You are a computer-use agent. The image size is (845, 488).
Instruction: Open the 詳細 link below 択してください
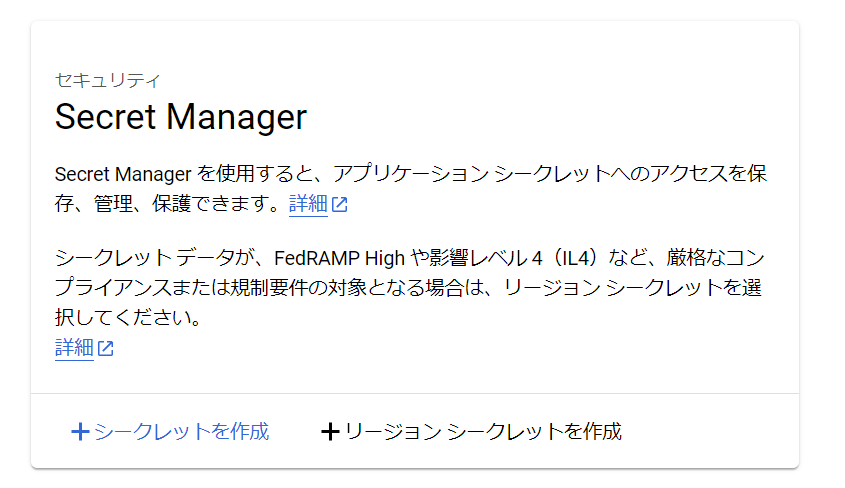pyautogui.click(x=74, y=348)
